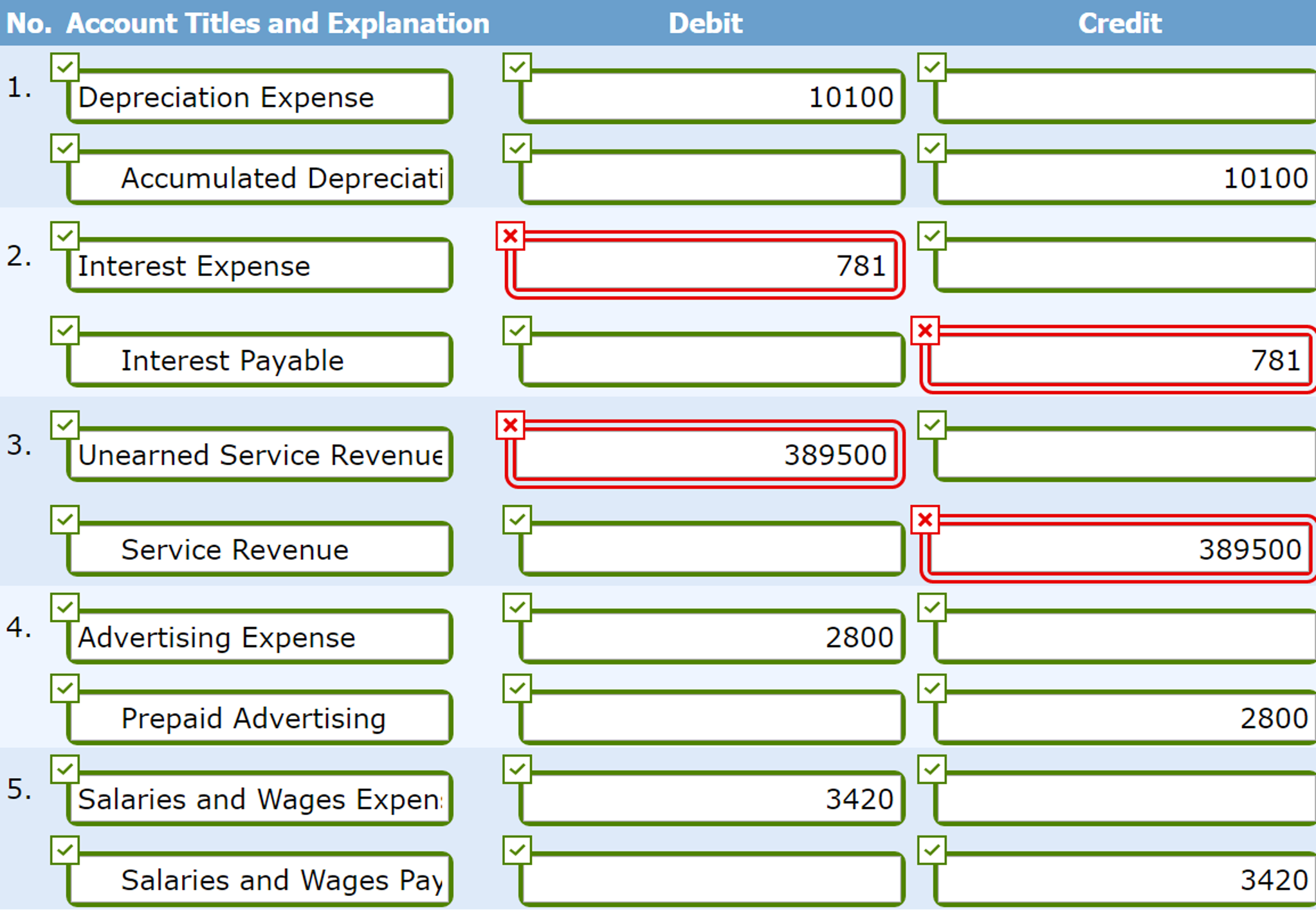Screen dimensions: 1316x914
Task: Click the empty debit field in Salaries and Wages Payable row
Action: pyautogui.click(x=713, y=881)
